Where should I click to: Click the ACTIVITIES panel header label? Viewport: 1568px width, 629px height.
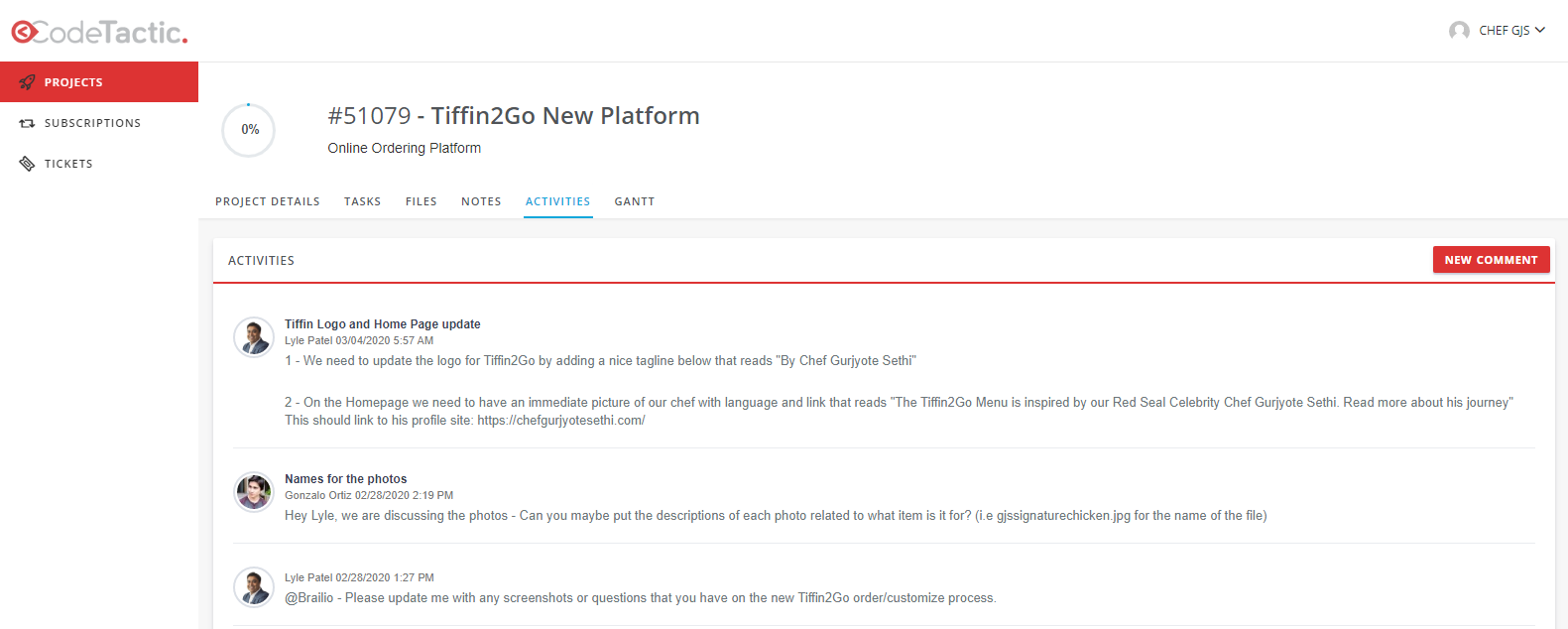click(x=261, y=261)
